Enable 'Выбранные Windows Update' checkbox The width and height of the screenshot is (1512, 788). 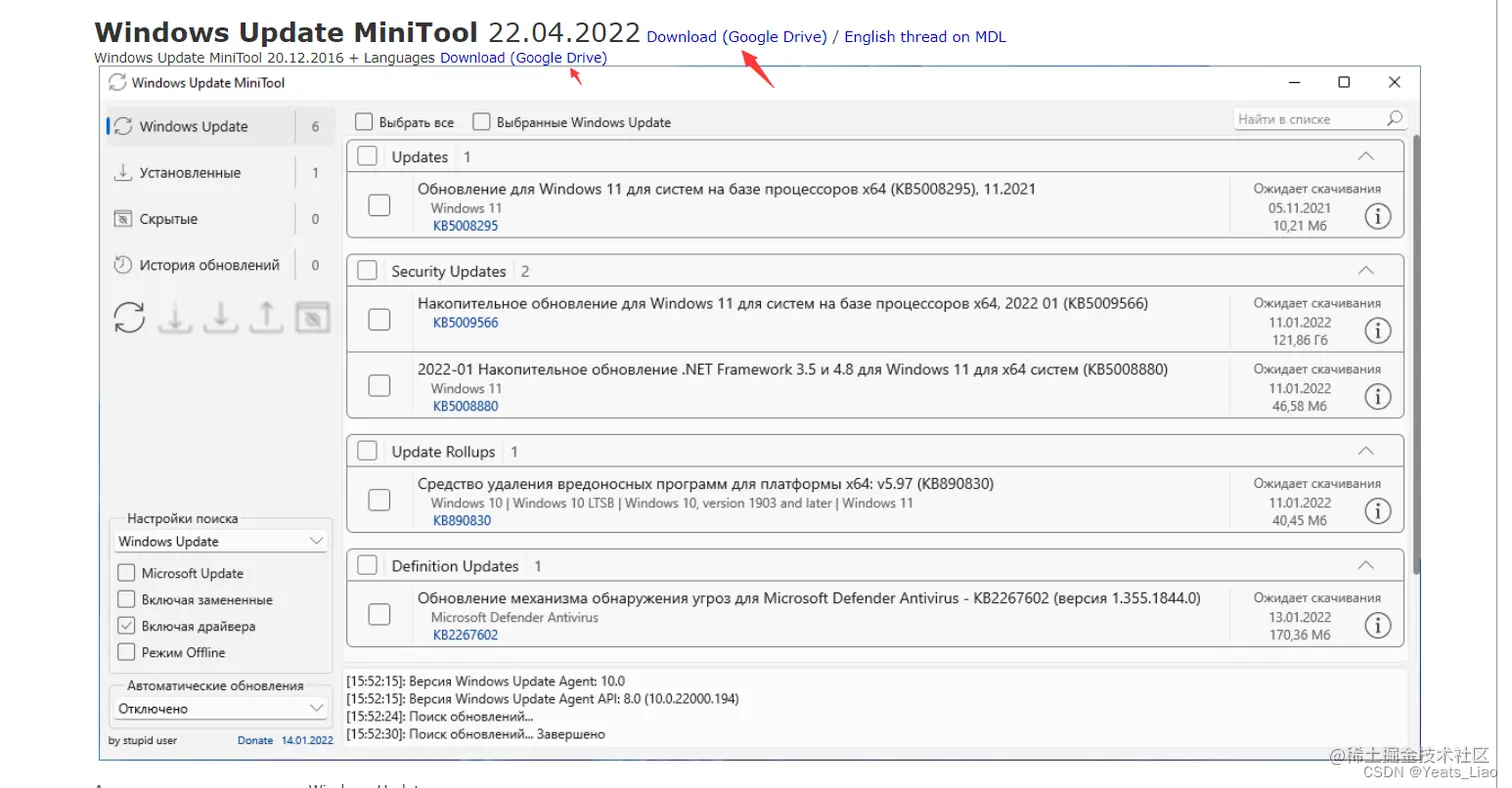[x=481, y=122]
